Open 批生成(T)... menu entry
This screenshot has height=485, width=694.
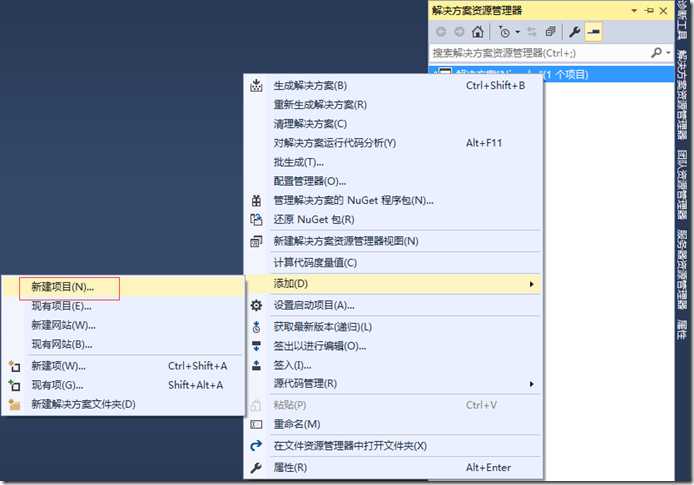[393, 162]
